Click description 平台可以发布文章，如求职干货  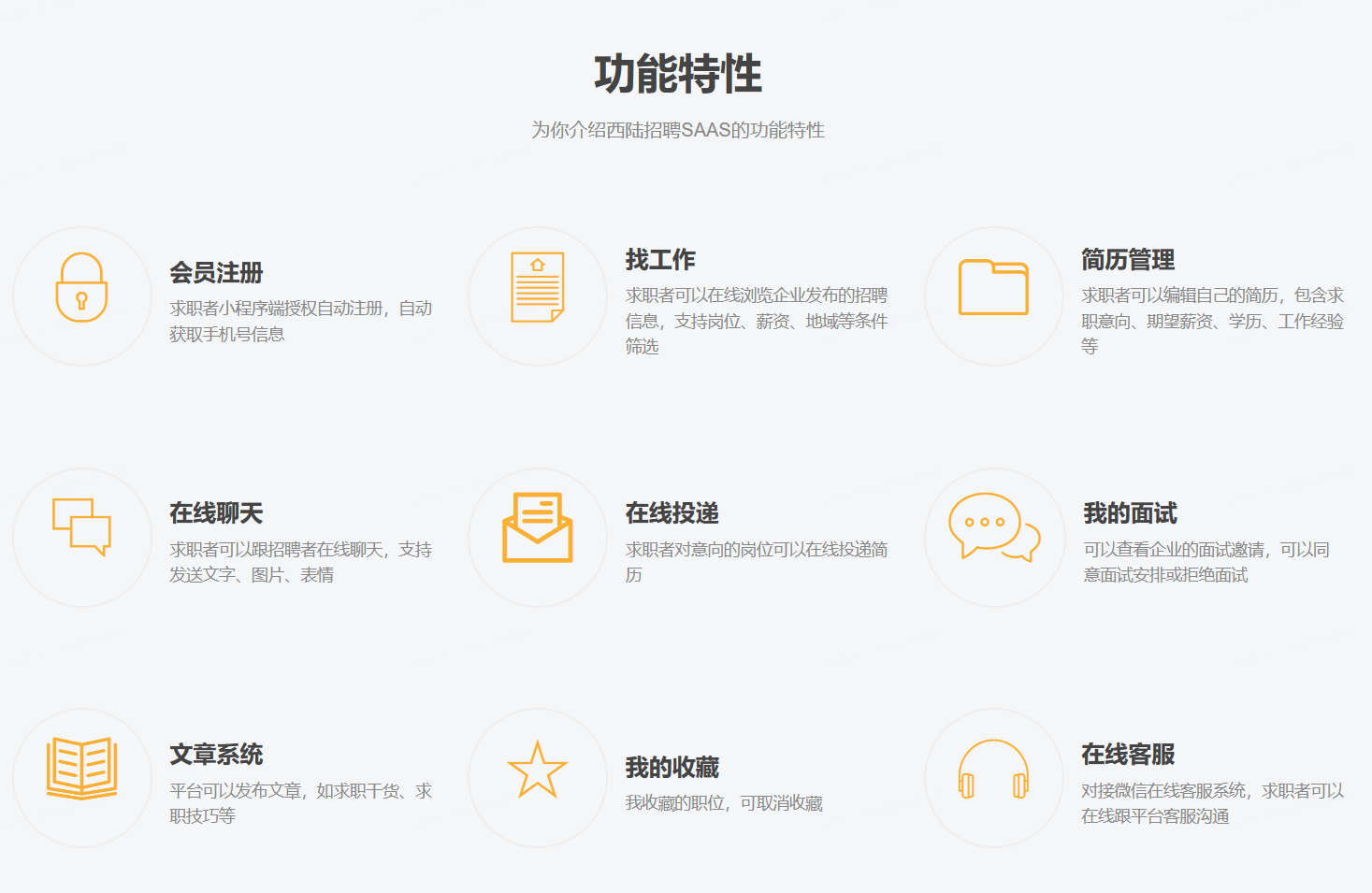coord(300,803)
